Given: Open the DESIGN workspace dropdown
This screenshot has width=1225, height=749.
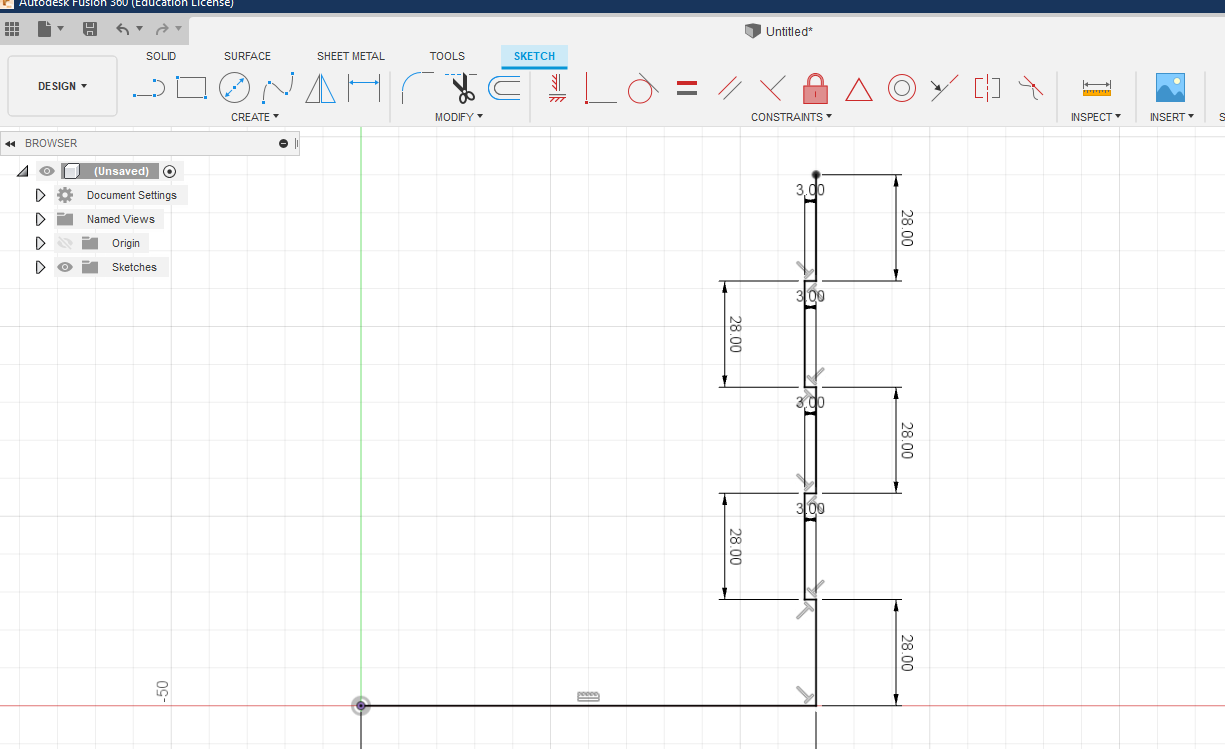Looking at the screenshot, I should point(62,86).
